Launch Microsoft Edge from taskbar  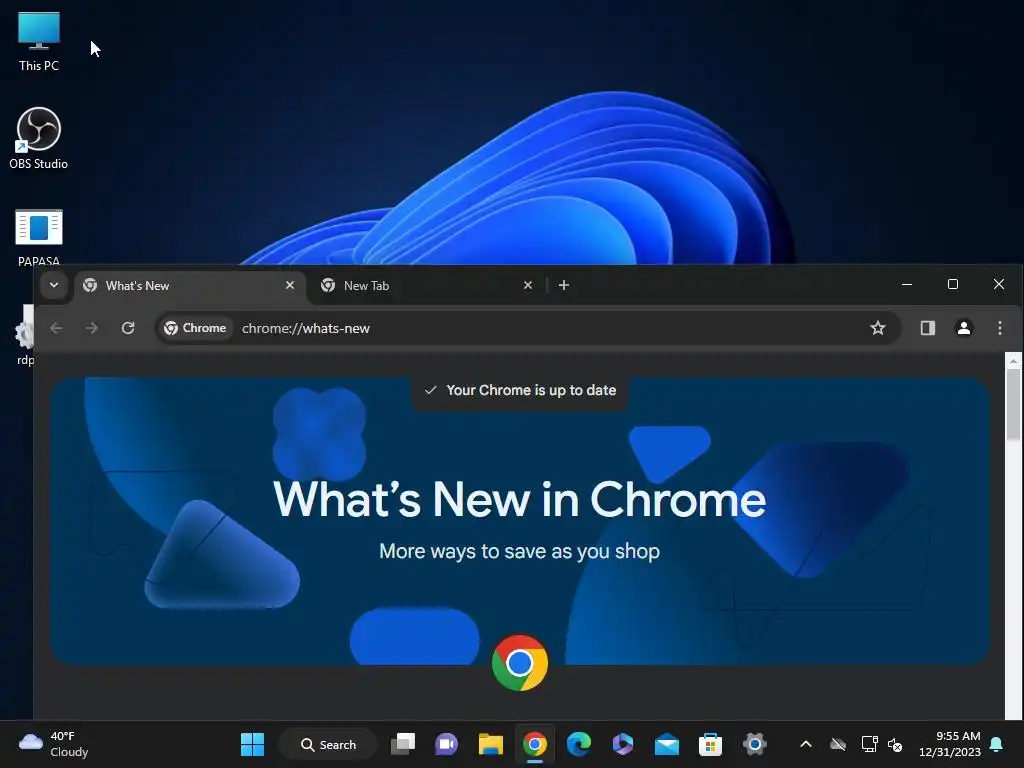(579, 744)
